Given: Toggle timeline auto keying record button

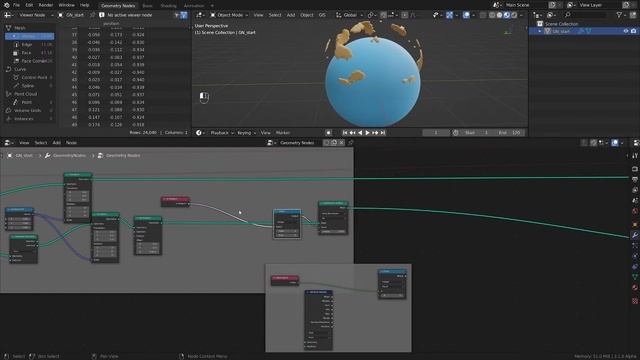Looking at the screenshot, I should pyautogui.click(x=328, y=133).
